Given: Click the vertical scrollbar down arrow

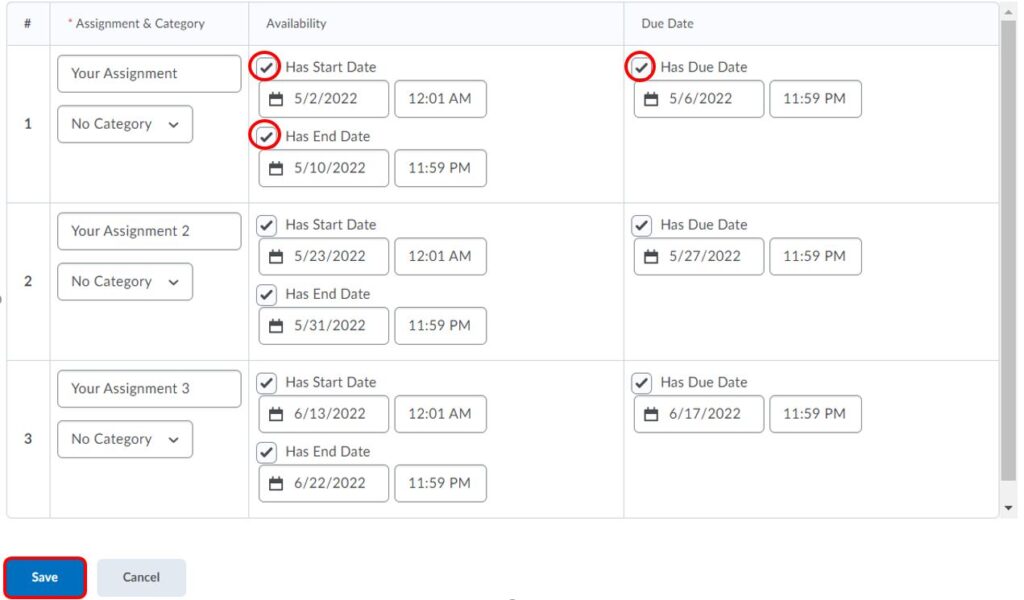Looking at the screenshot, I should click(x=1008, y=508).
